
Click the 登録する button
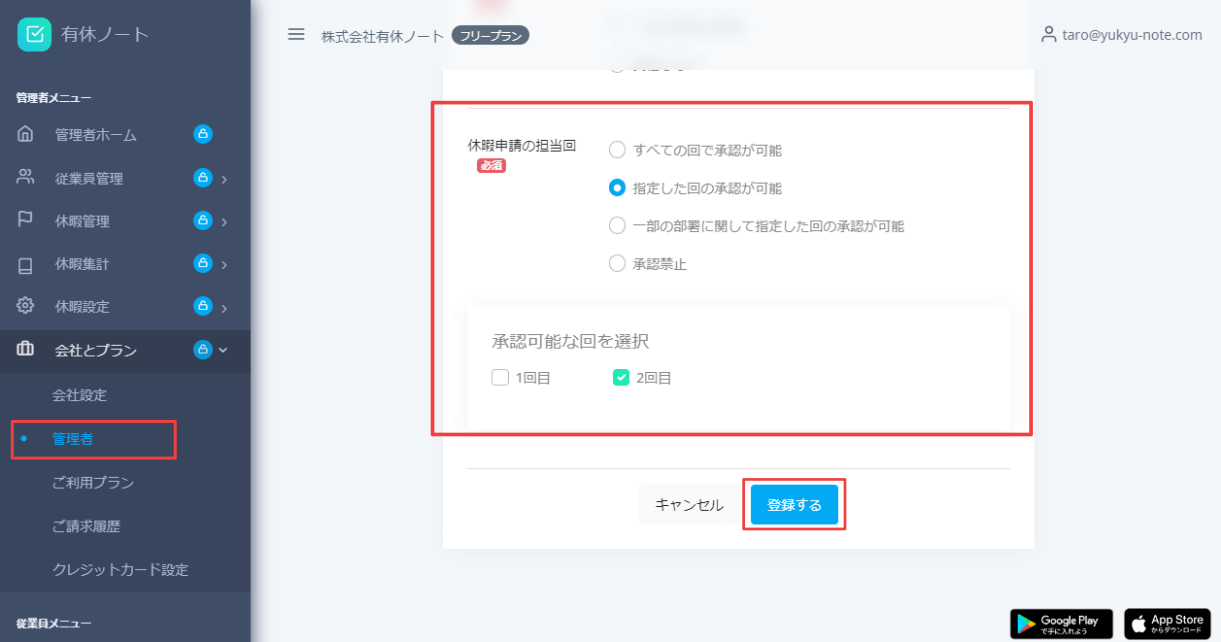tap(794, 505)
